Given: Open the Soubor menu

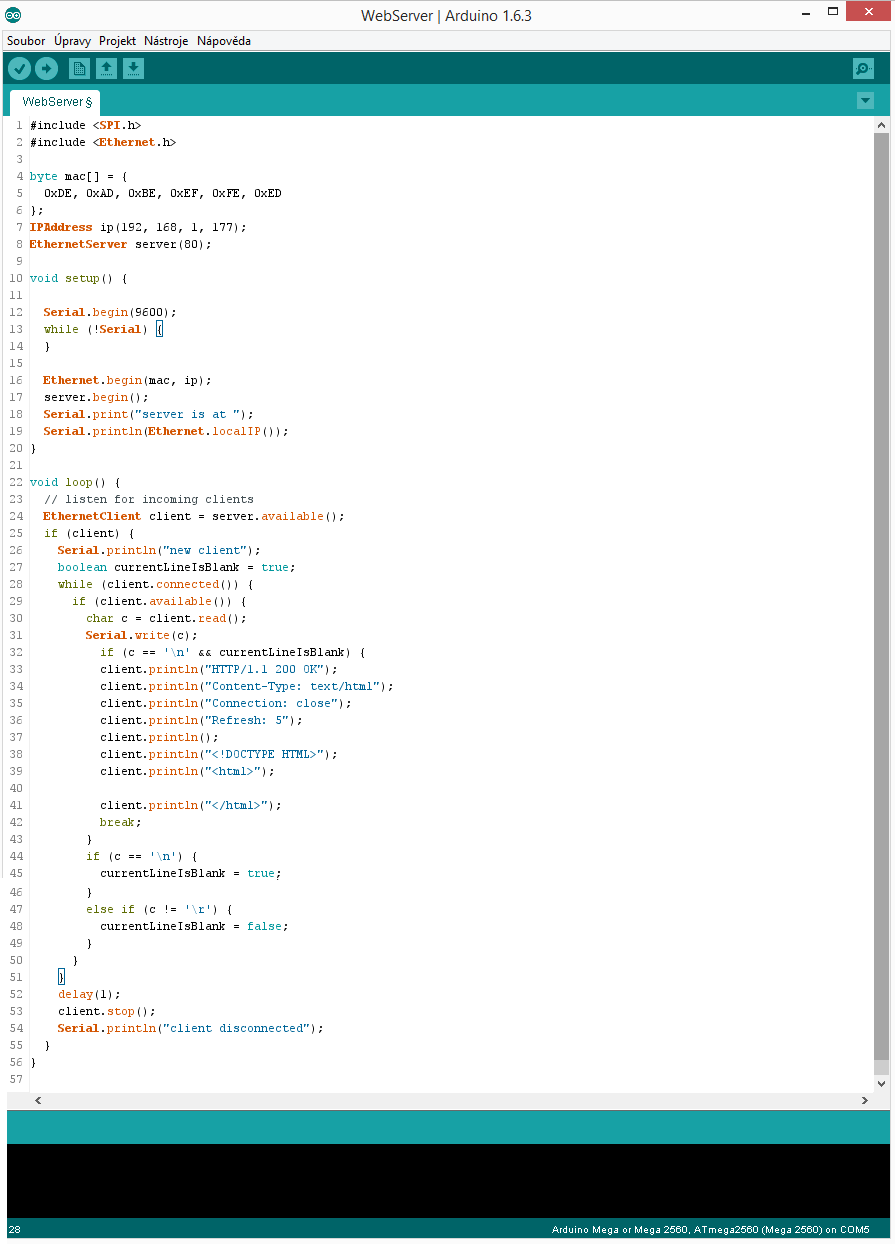Looking at the screenshot, I should coord(26,41).
